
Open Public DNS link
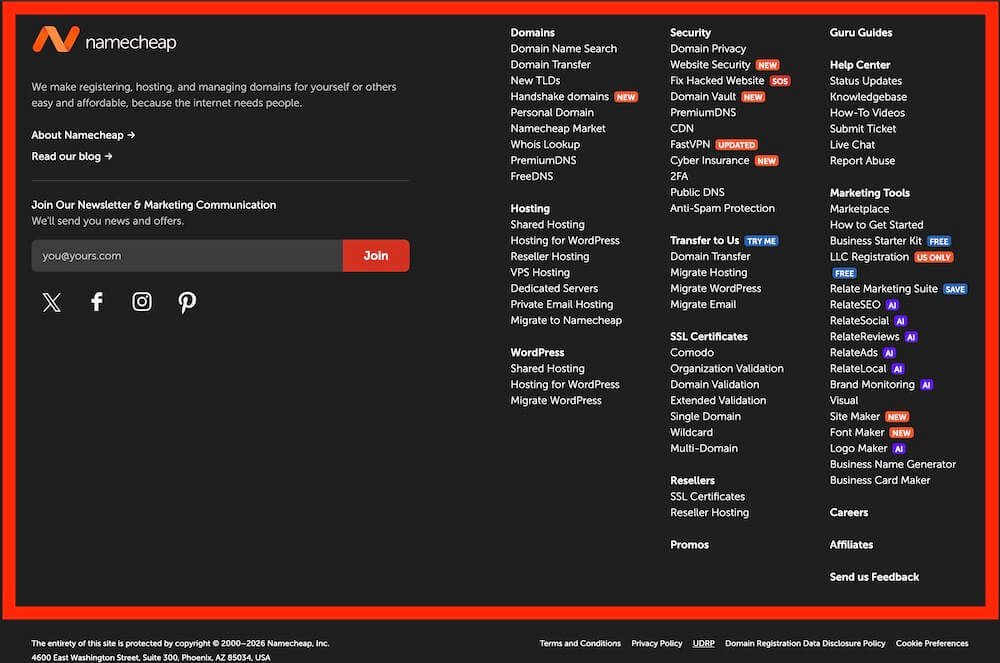point(697,193)
